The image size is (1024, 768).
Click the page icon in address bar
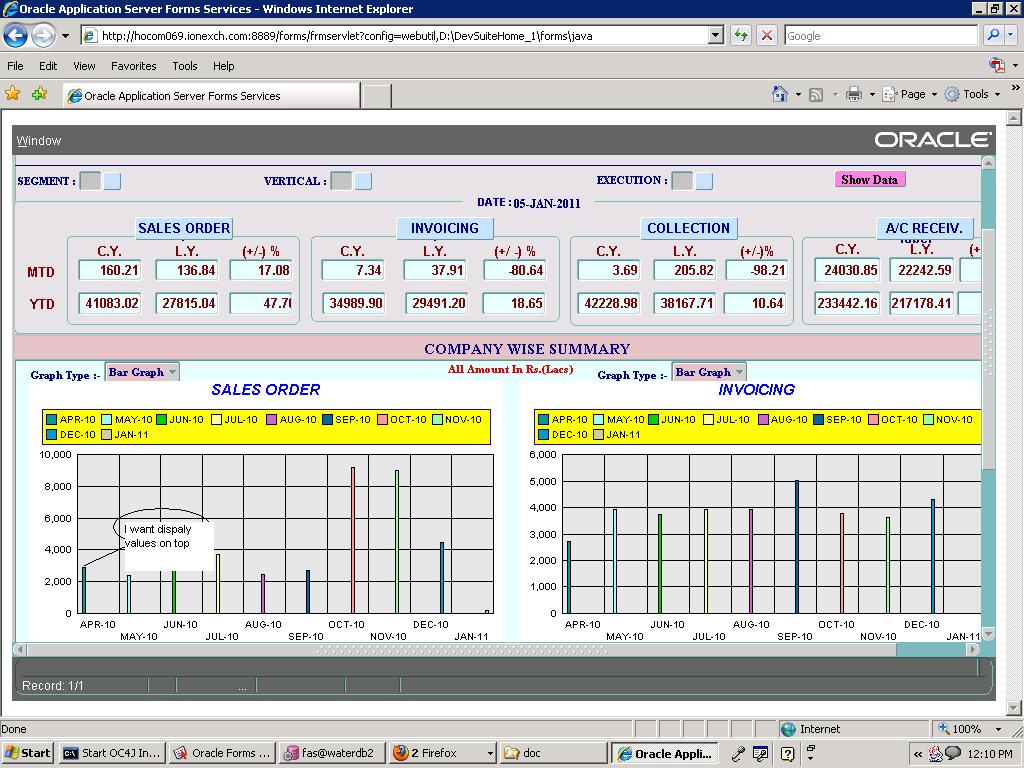(91, 36)
